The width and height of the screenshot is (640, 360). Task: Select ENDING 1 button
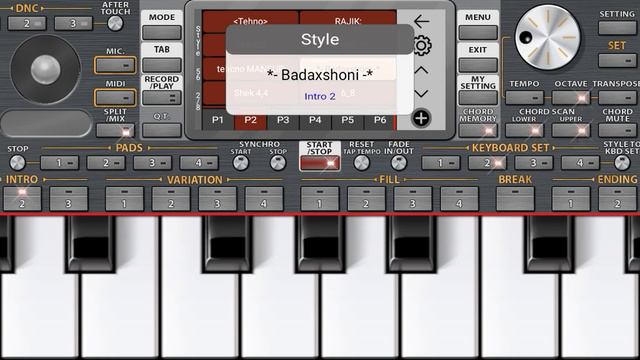tap(571, 198)
